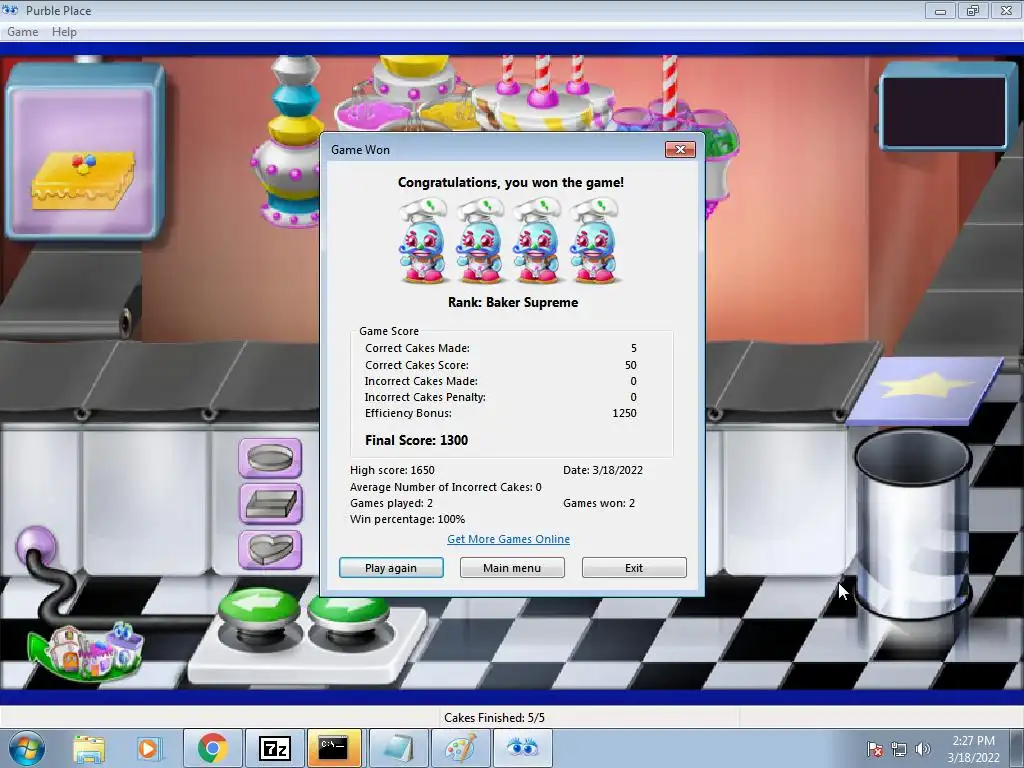Open the Help menu
This screenshot has height=768, width=1024.
(64, 32)
